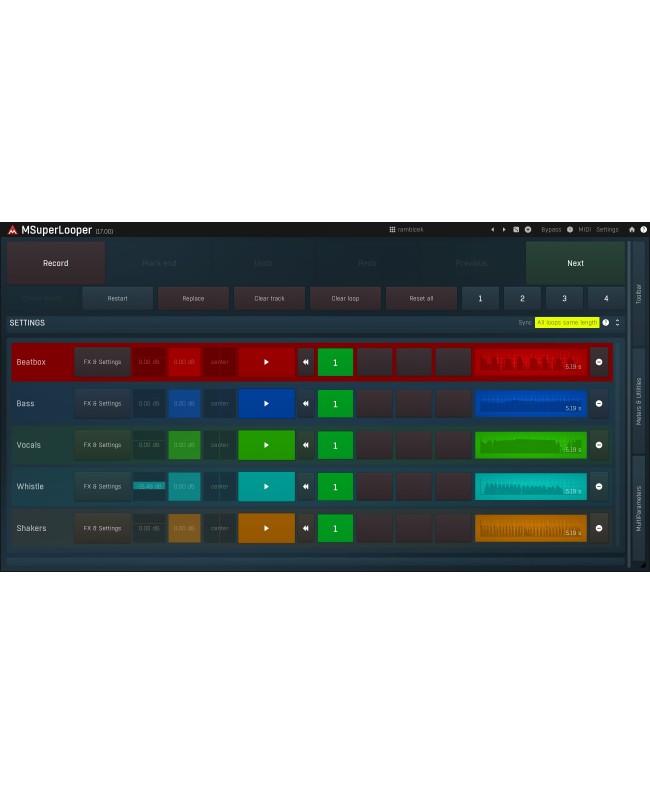Click the Clear track button
This screenshot has width=650, height=794.
[269, 298]
